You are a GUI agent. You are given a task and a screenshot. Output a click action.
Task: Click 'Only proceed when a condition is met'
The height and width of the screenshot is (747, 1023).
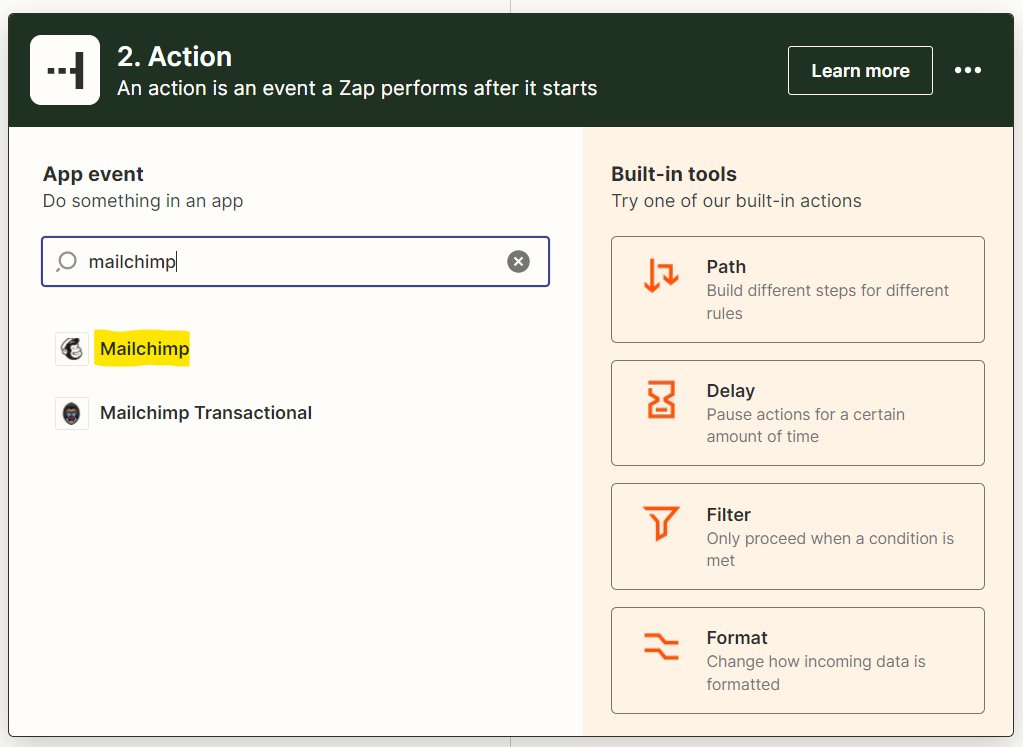830,549
